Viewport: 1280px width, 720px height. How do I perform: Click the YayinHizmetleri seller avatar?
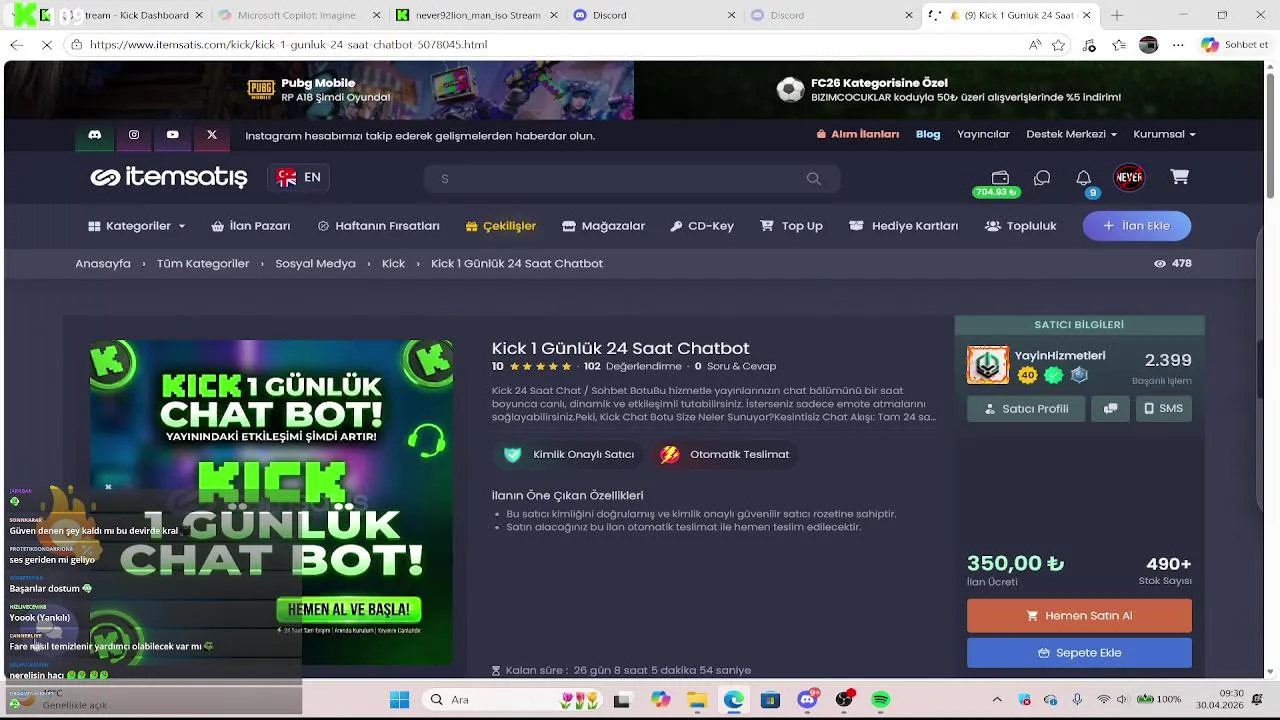988,365
